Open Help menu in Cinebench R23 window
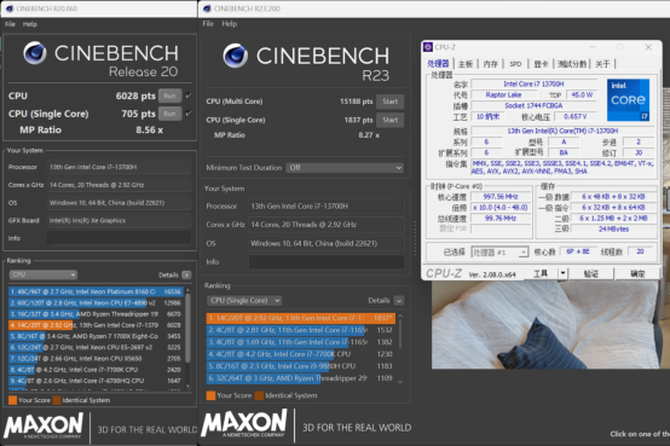This screenshot has width=670, height=446. click(229, 24)
